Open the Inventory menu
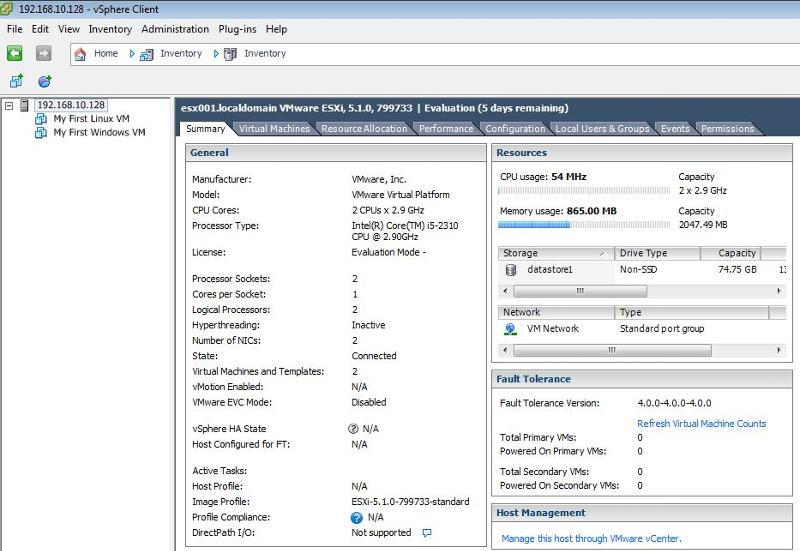 (110, 29)
